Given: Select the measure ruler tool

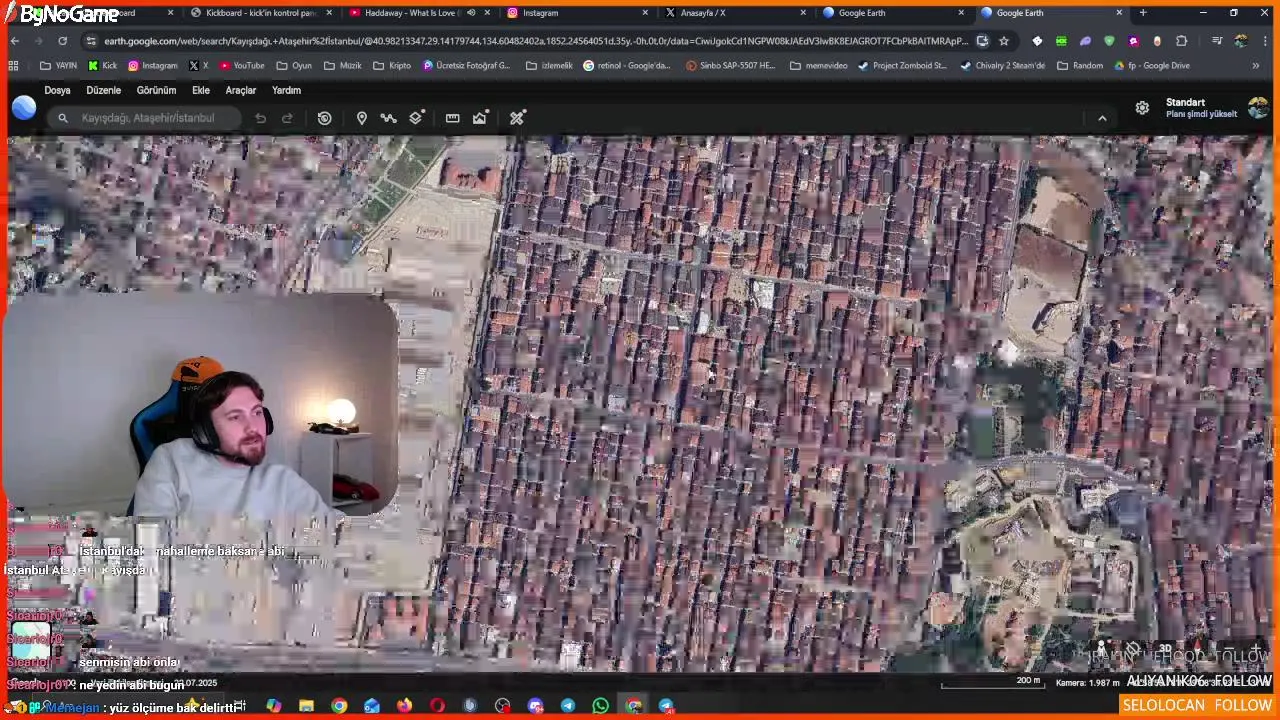Looking at the screenshot, I should point(452,118).
